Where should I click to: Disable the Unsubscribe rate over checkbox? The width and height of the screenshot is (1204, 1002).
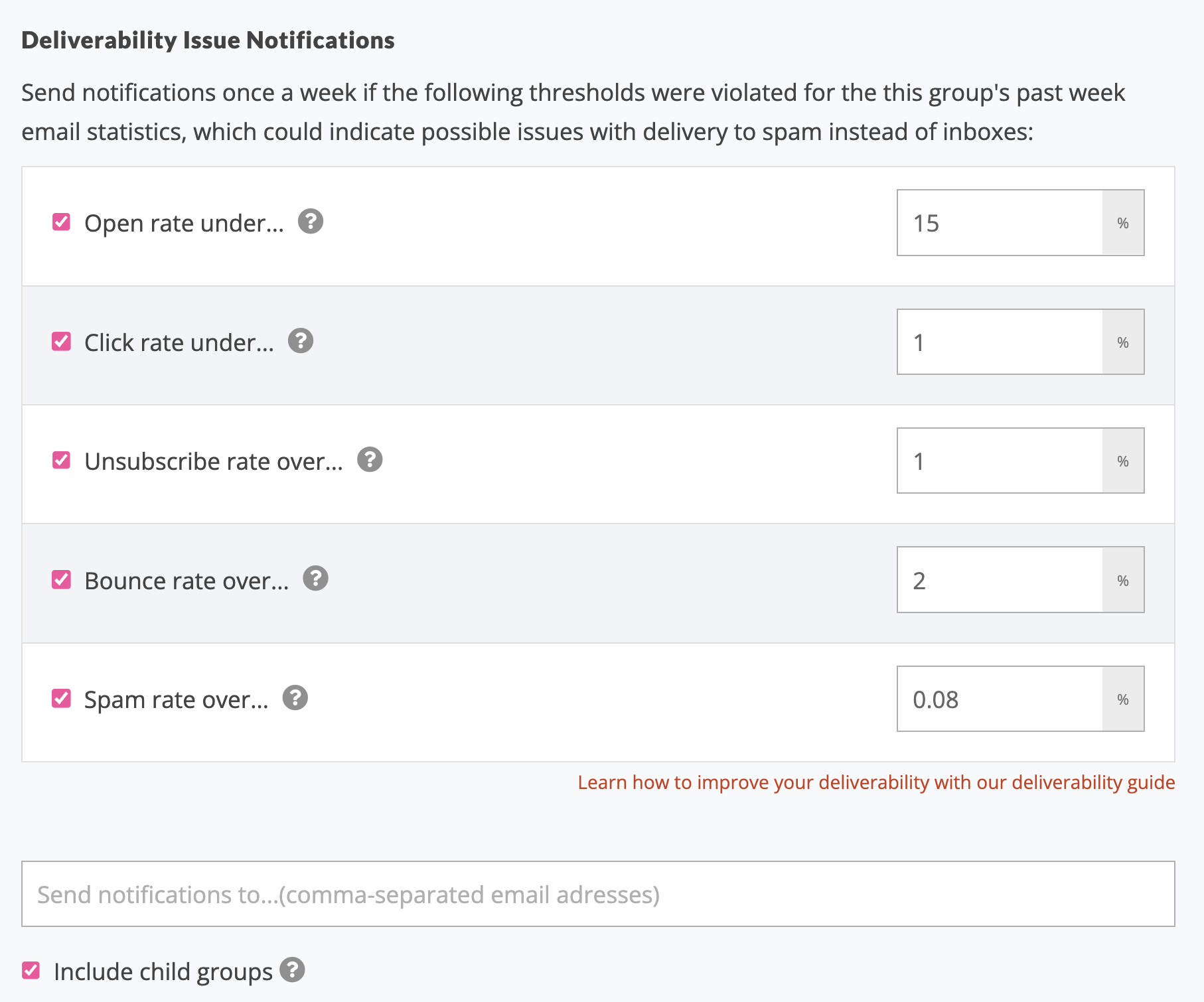click(x=62, y=461)
